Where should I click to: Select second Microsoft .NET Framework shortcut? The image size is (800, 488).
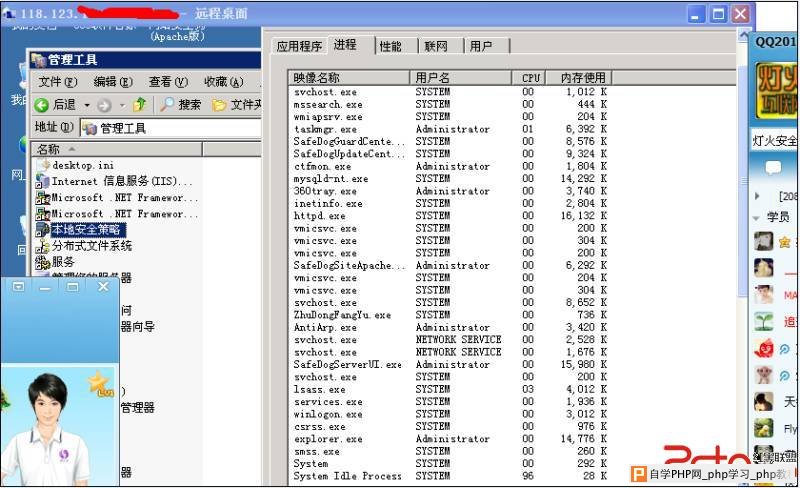tap(117, 214)
